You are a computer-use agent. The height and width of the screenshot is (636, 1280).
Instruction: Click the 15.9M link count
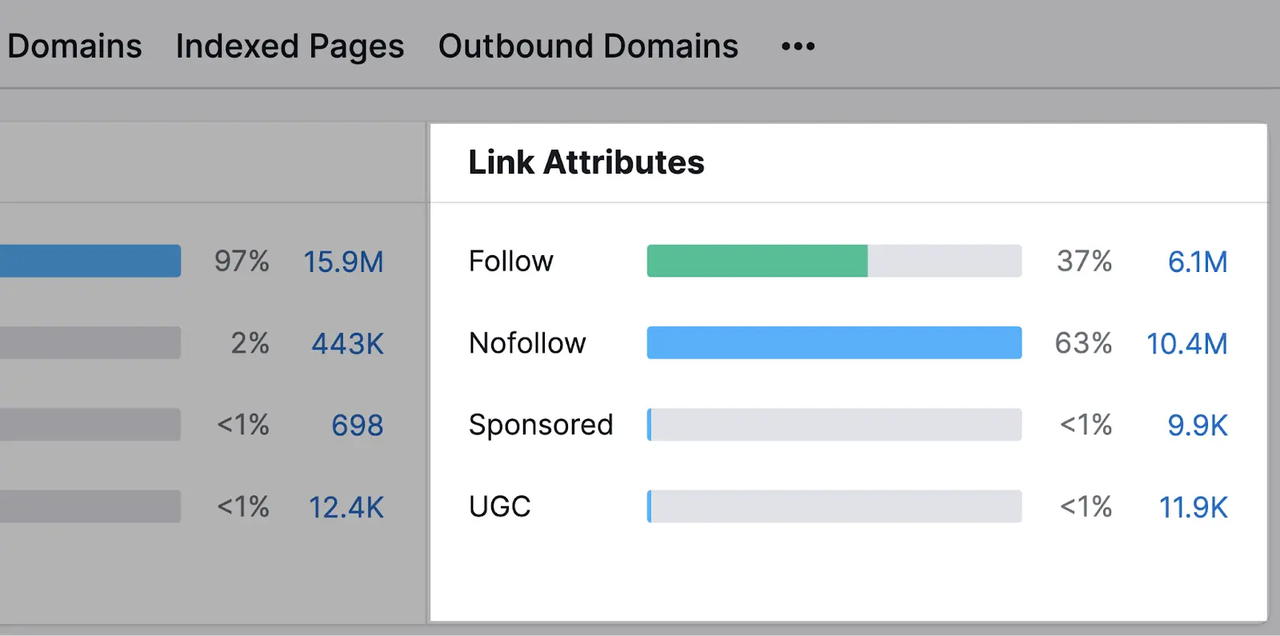[x=343, y=262]
